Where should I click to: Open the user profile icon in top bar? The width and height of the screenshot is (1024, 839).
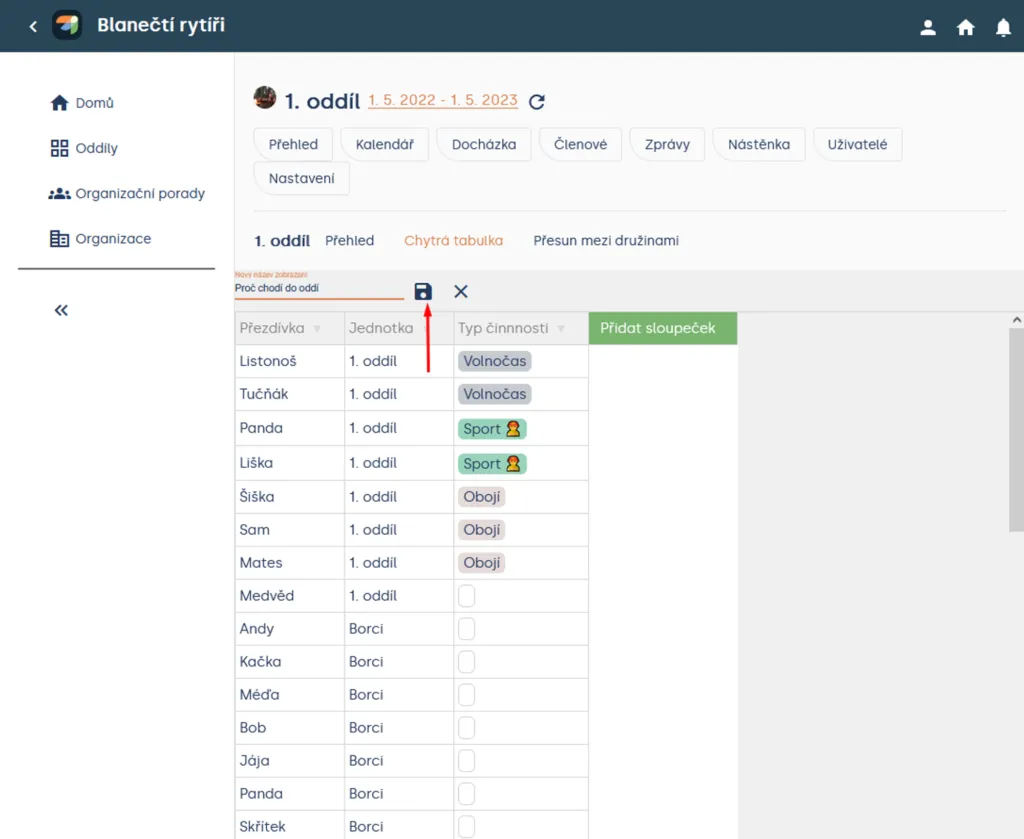coord(928,27)
